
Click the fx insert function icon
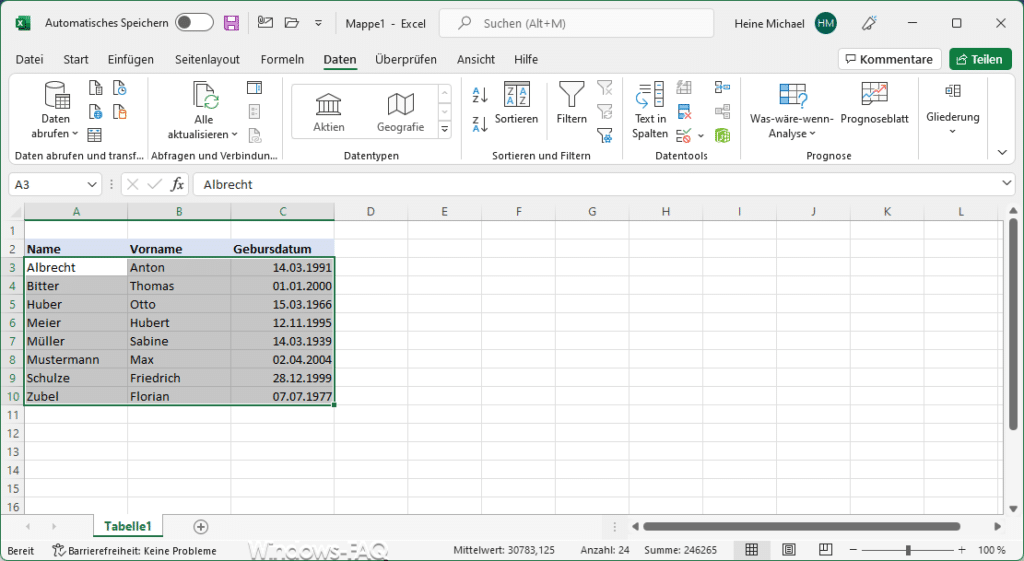click(x=177, y=185)
